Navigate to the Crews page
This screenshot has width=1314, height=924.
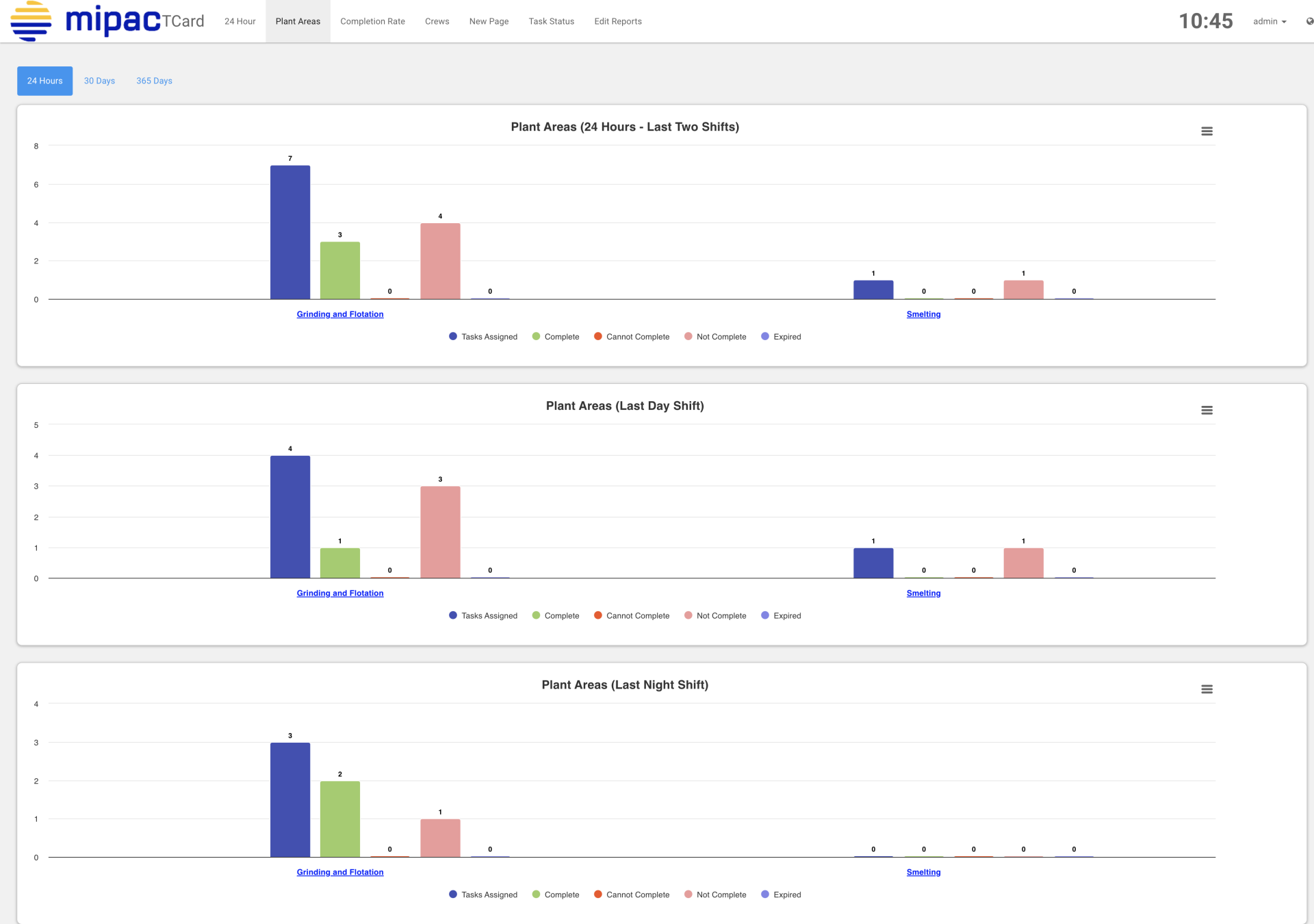pyautogui.click(x=437, y=21)
